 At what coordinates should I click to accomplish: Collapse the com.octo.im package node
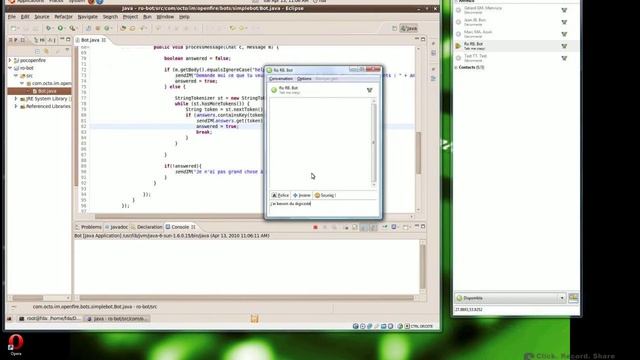[22, 83]
